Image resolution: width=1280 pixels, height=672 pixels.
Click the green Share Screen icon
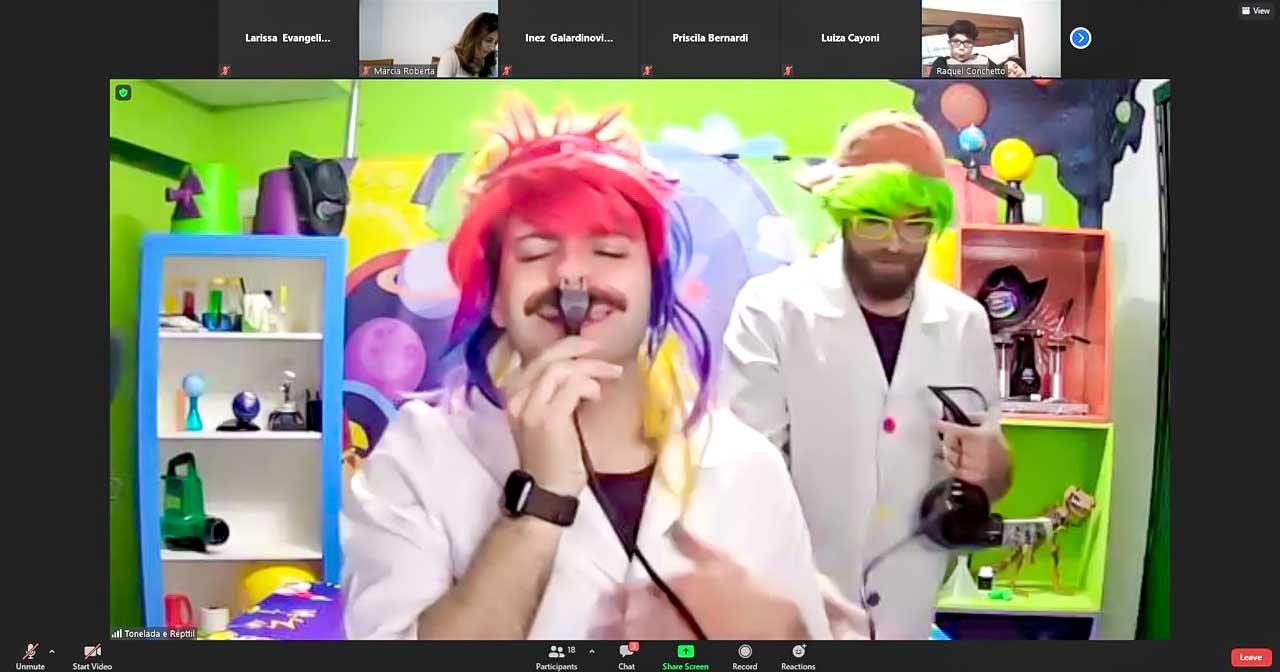[x=685, y=652]
